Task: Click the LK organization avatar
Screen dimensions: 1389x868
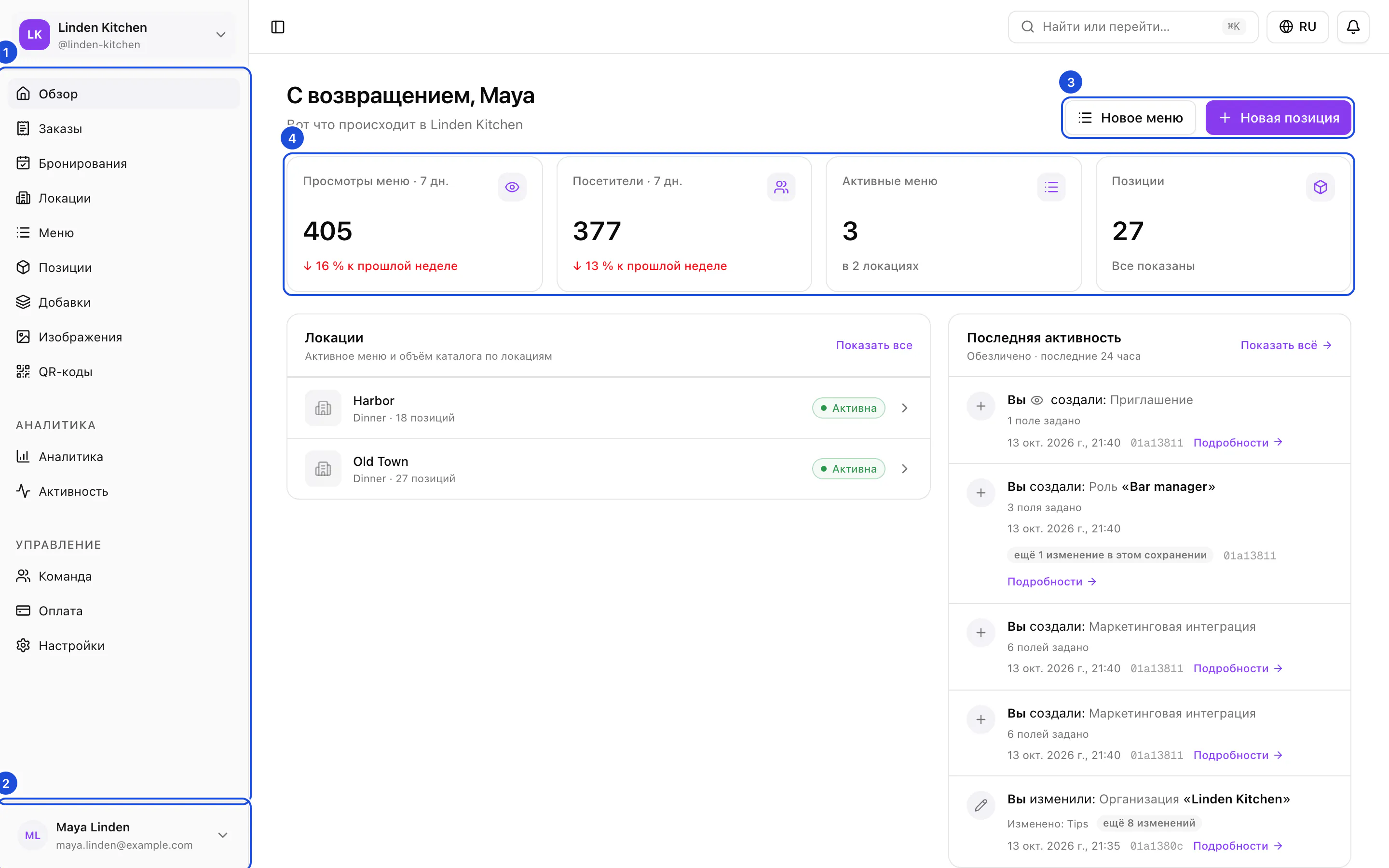Action: point(34,34)
